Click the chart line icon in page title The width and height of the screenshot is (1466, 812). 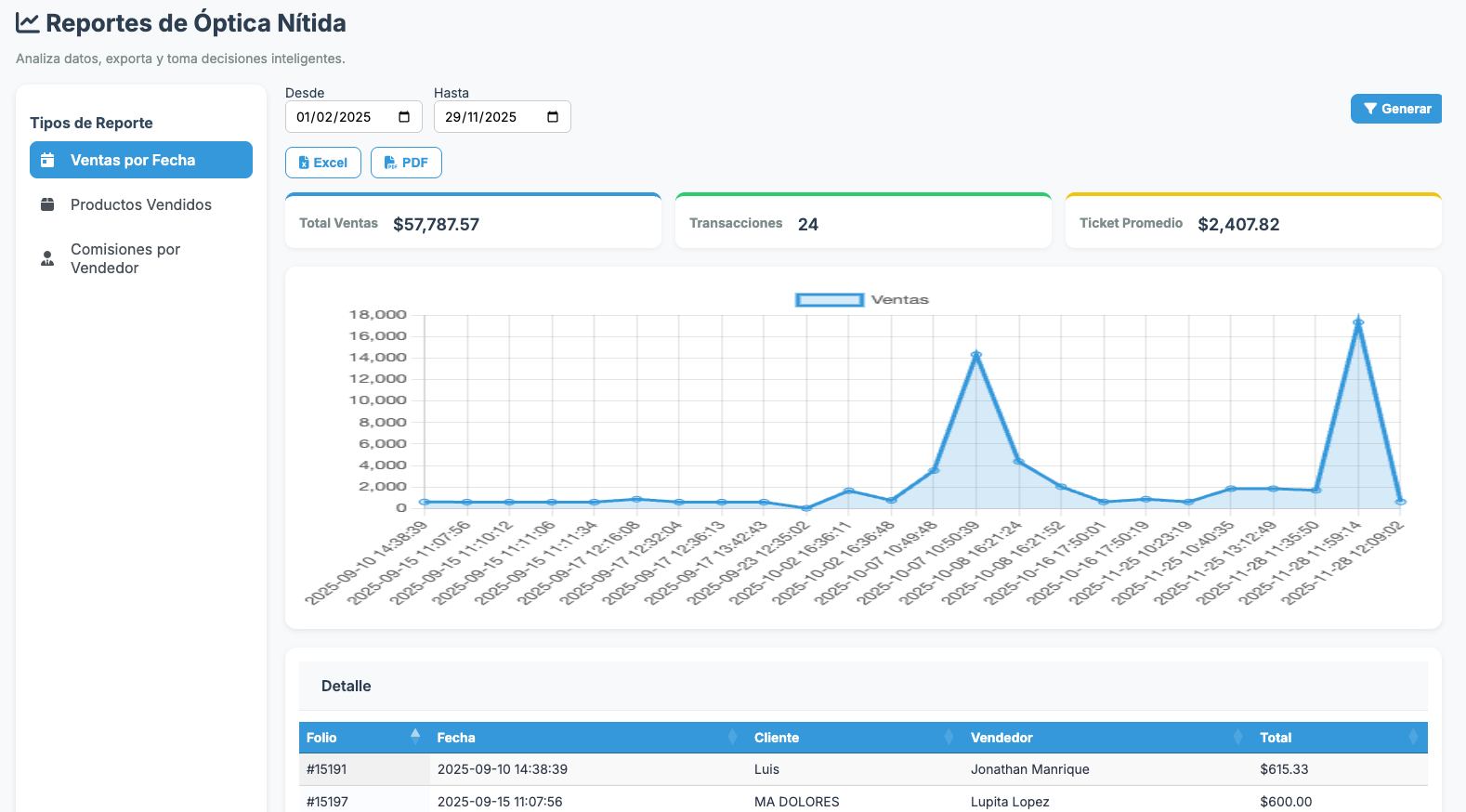(x=28, y=23)
